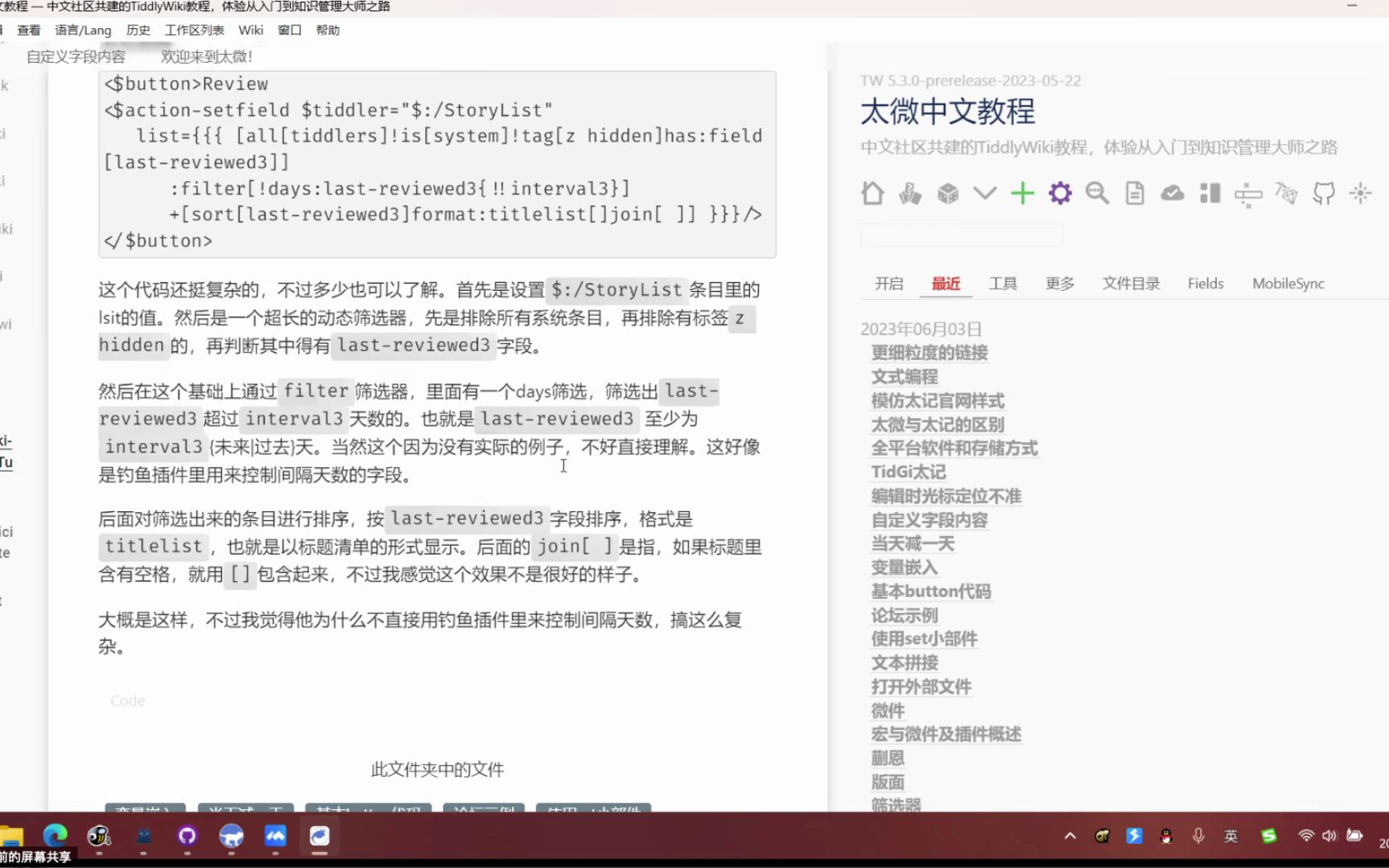The width and height of the screenshot is (1389, 868).
Task: Open the MobileSync sidebar tab
Action: pyautogui.click(x=1289, y=284)
